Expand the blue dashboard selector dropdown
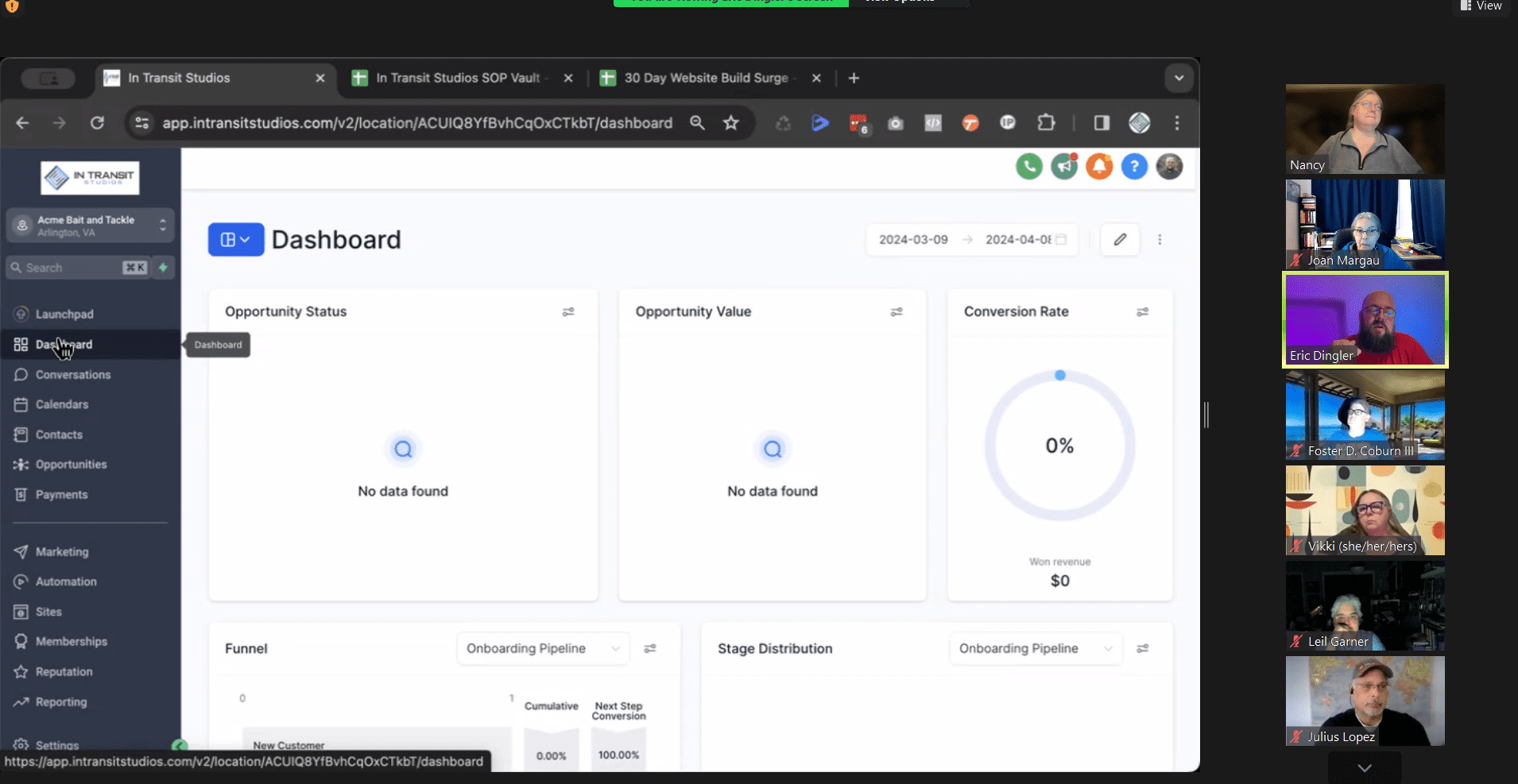The height and width of the screenshot is (784, 1518). [235, 240]
